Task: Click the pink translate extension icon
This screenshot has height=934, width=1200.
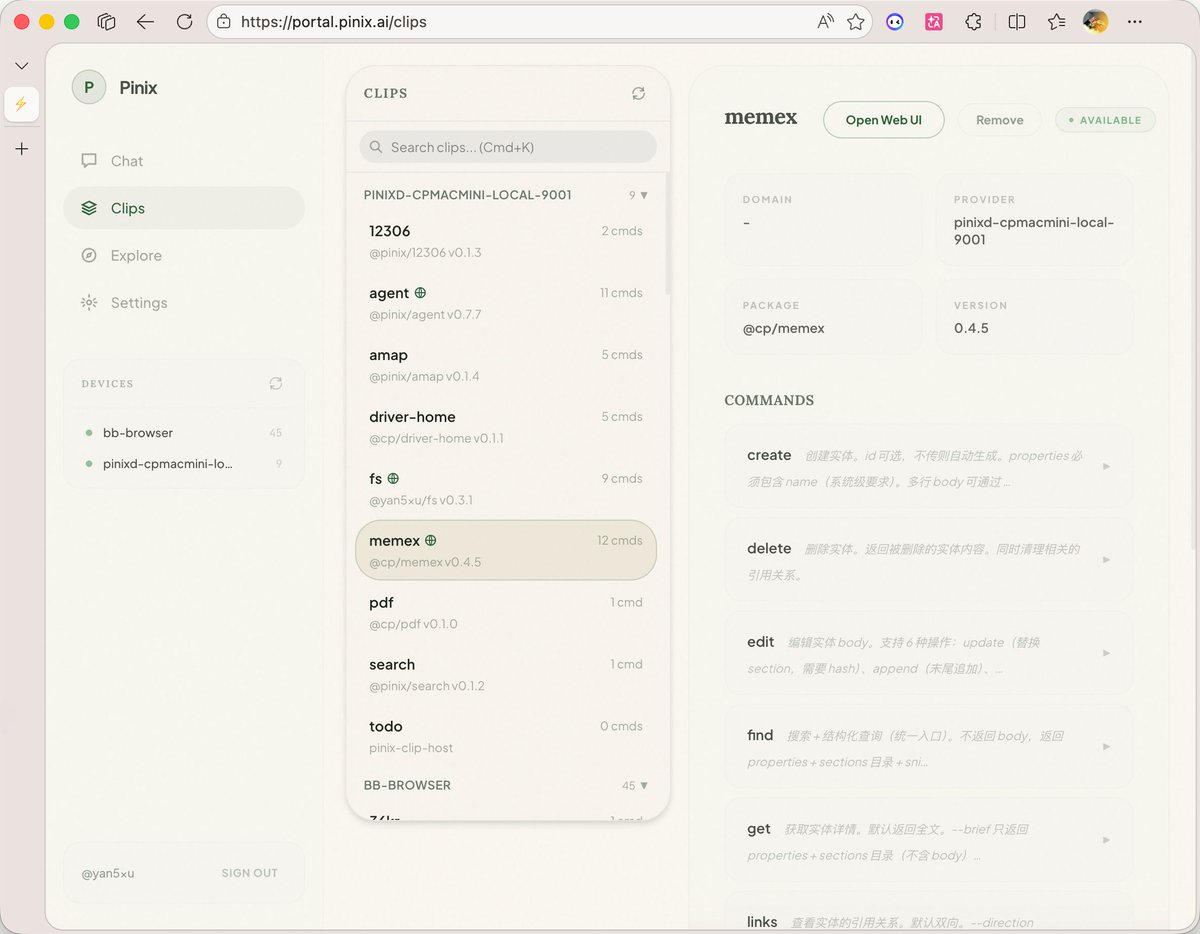Action: pos(934,22)
